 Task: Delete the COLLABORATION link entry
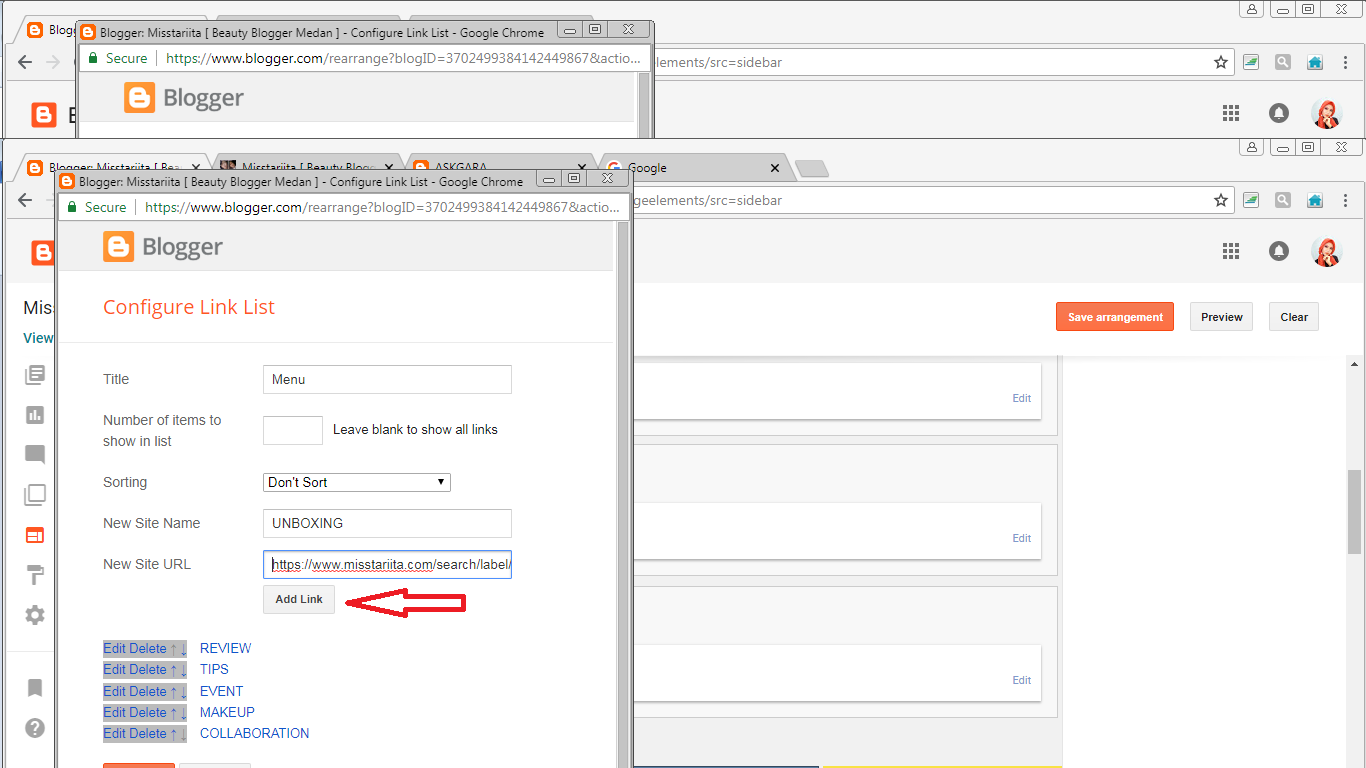pos(148,734)
